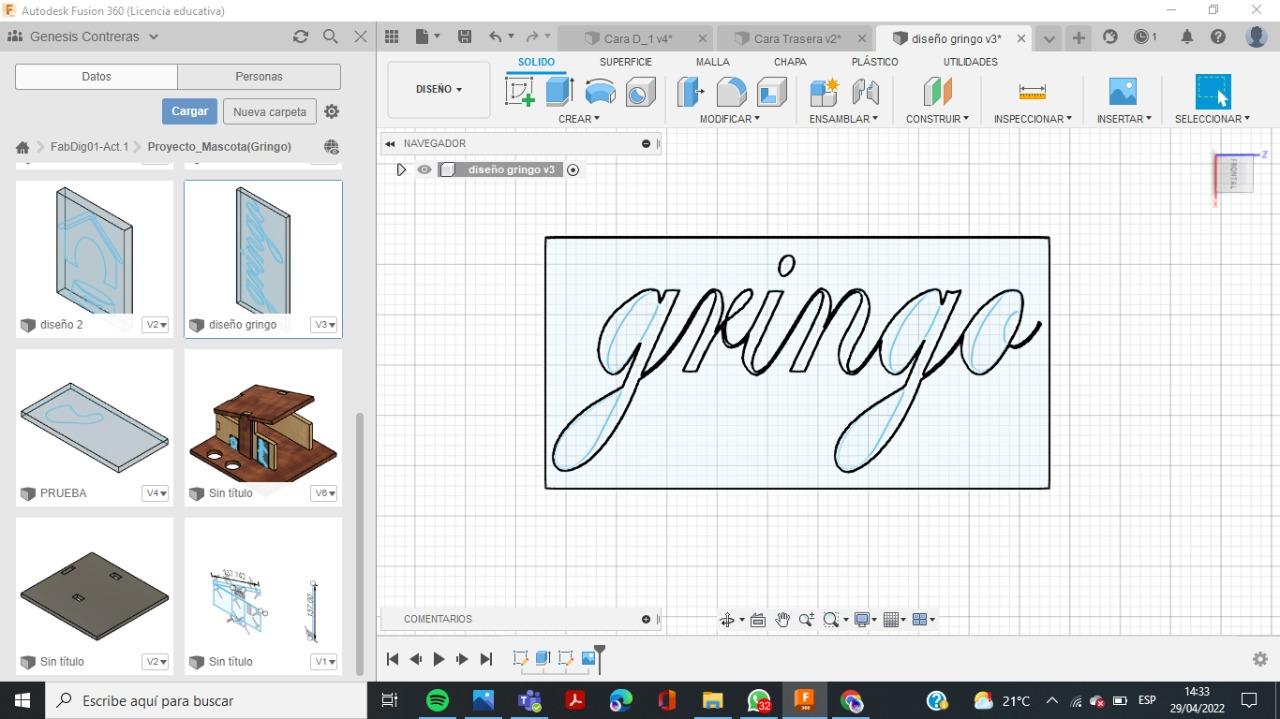Expand the Insertar menu
The image size is (1280, 719).
1124,119
